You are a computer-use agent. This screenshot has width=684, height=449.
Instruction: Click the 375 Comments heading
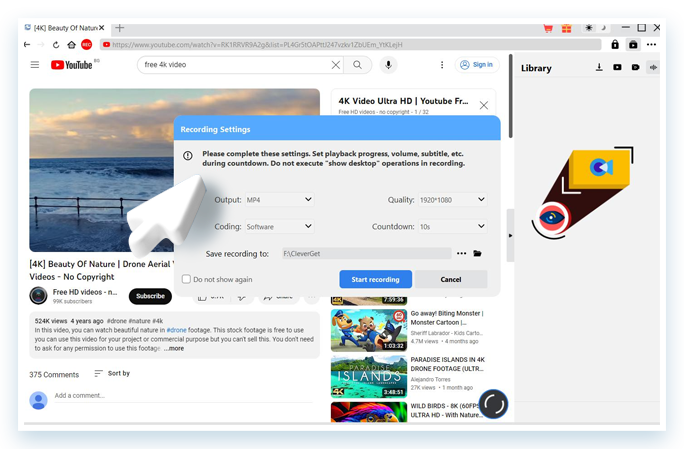pyautogui.click(x=54, y=374)
